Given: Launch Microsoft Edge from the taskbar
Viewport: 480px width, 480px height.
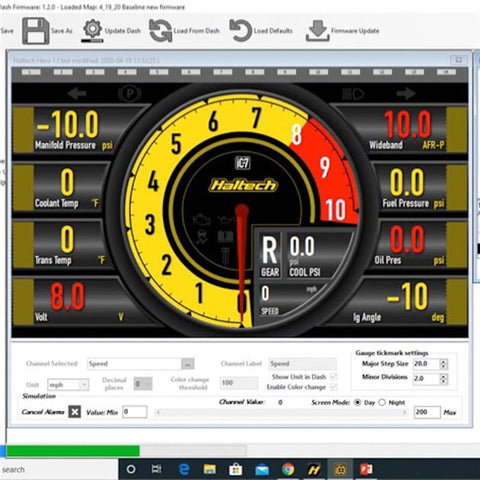Looking at the screenshot, I should [184, 469].
